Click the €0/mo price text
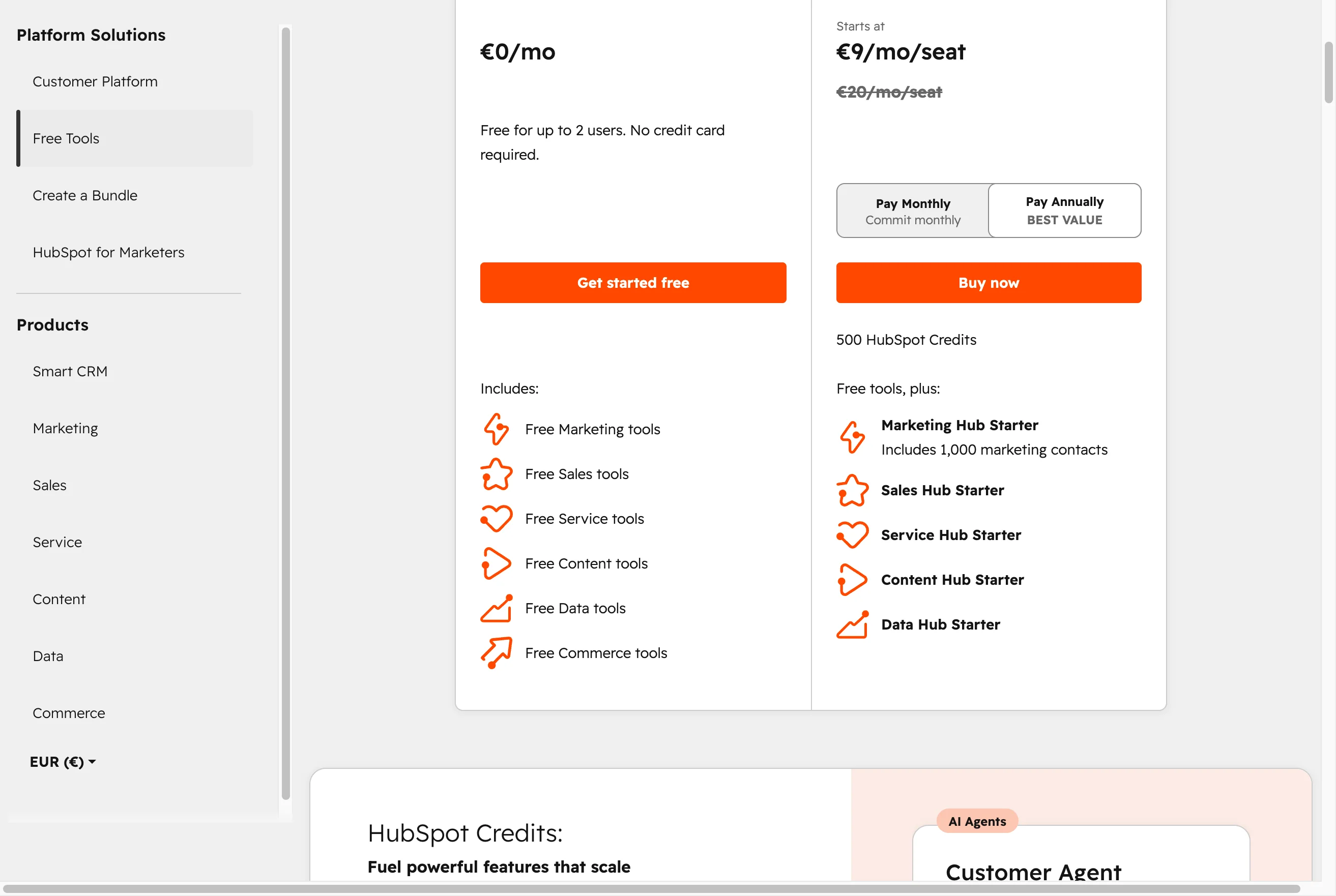Image resolution: width=1336 pixels, height=896 pixels. point(517,52)
